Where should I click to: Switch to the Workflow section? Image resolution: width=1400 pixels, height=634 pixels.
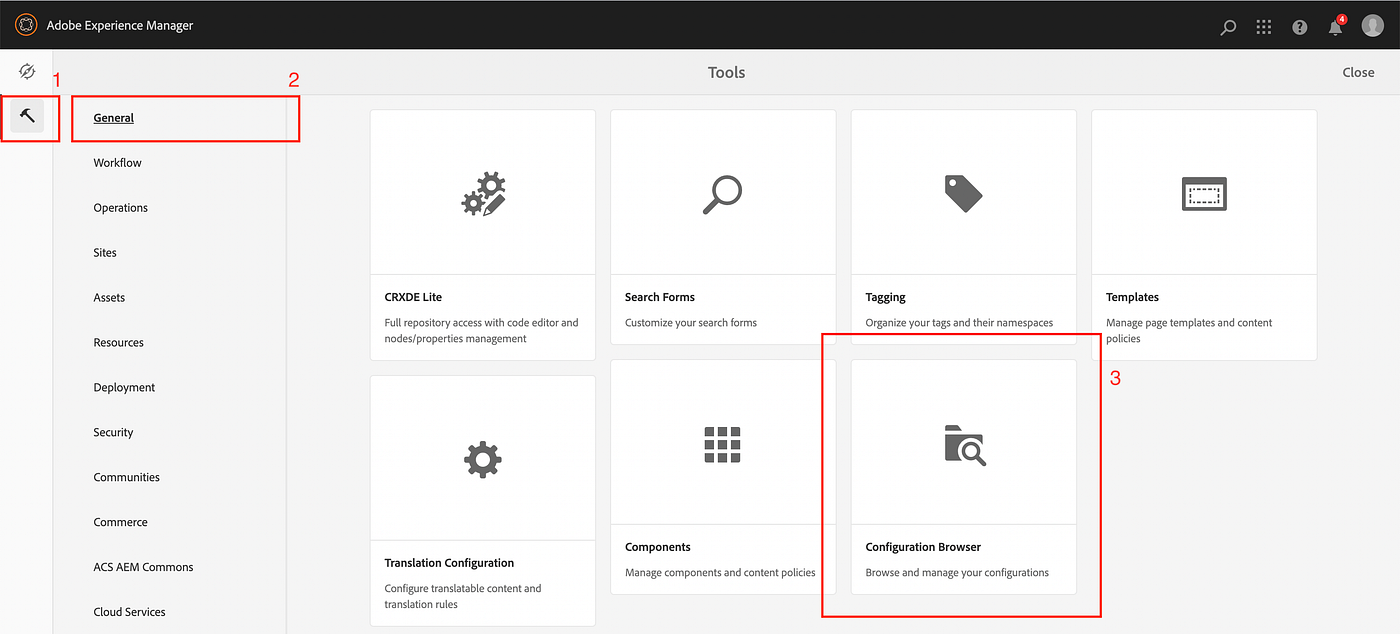click(116, 162)
